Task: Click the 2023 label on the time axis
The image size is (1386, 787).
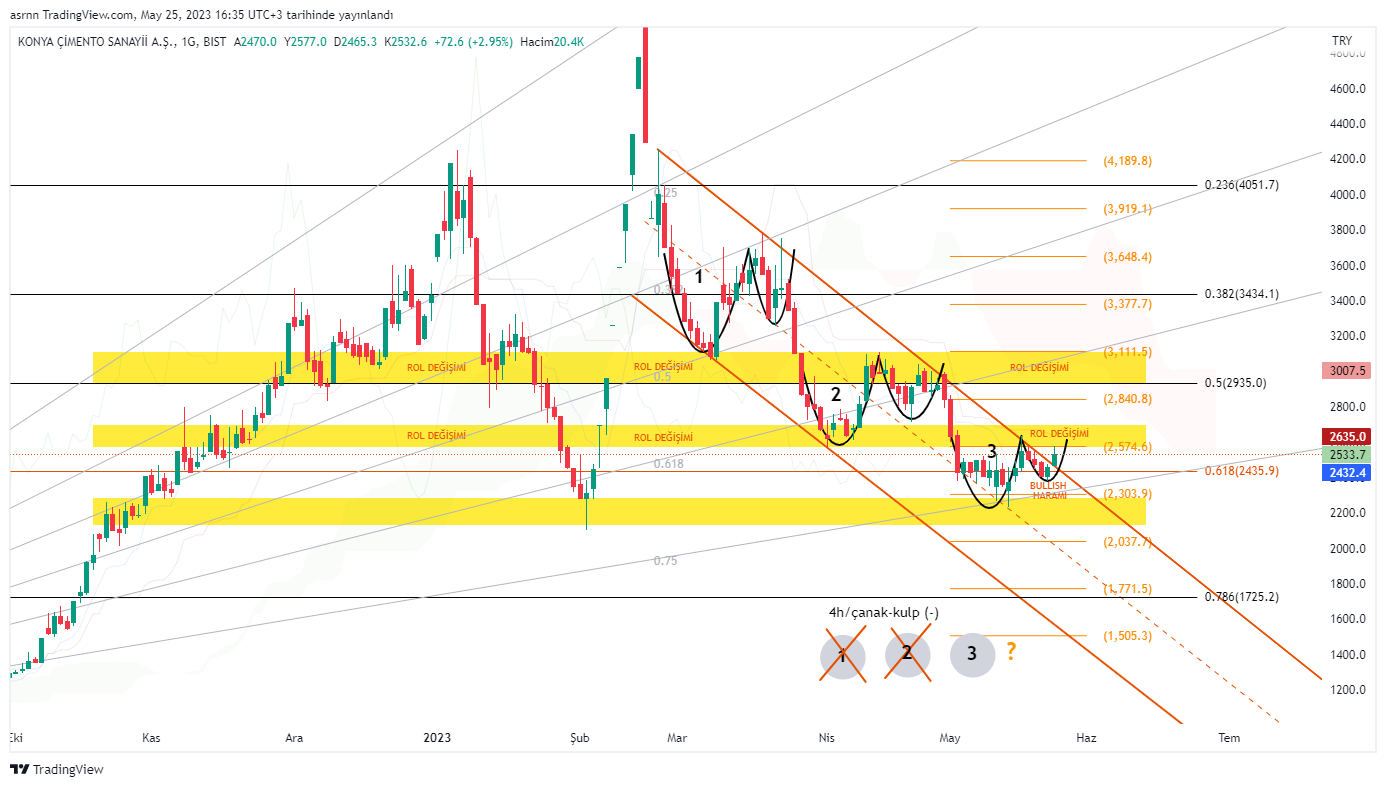Action: pyautogui.click(x=436, y=738)
